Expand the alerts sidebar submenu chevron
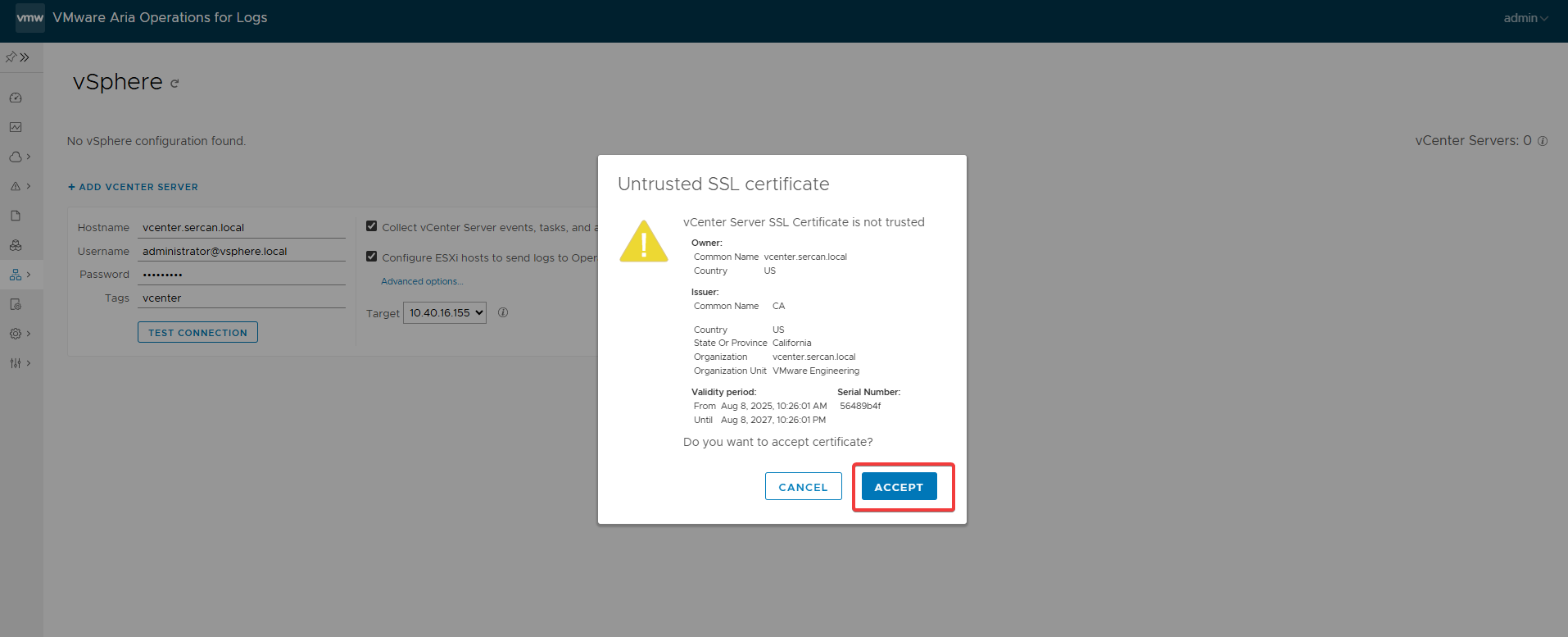The width and height of the screenshot is (1568, 637). (29, 186)
